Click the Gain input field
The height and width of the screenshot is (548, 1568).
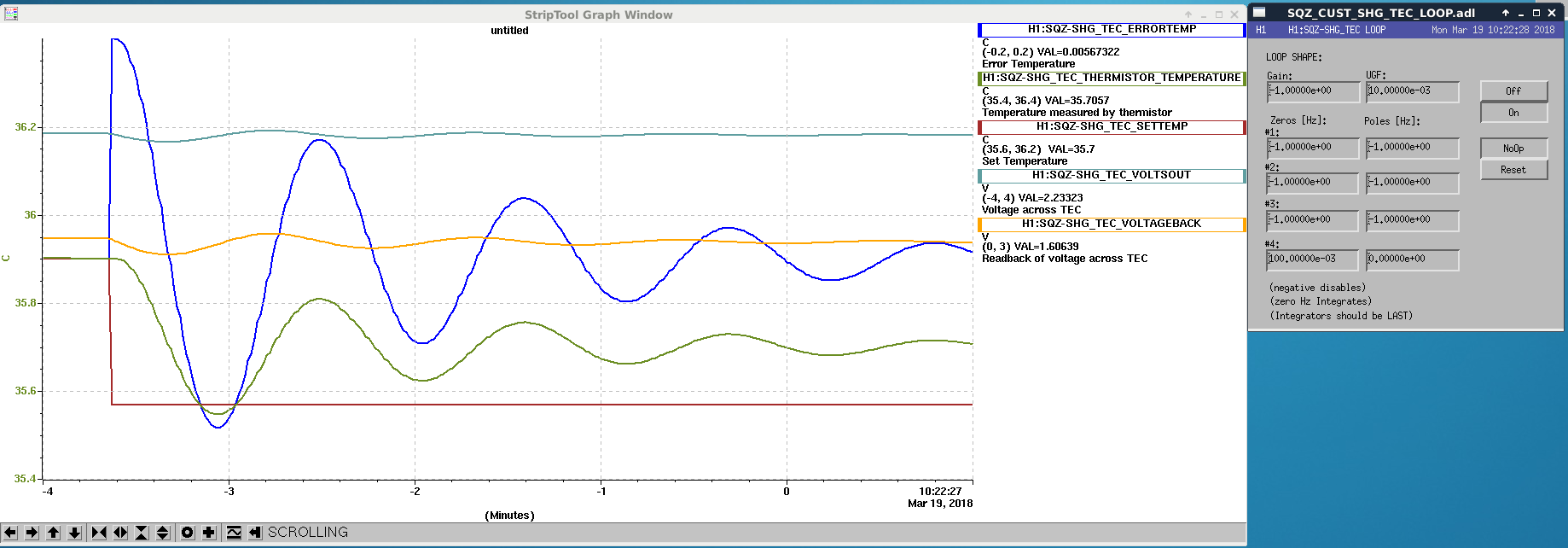(x=1313, y=91)
